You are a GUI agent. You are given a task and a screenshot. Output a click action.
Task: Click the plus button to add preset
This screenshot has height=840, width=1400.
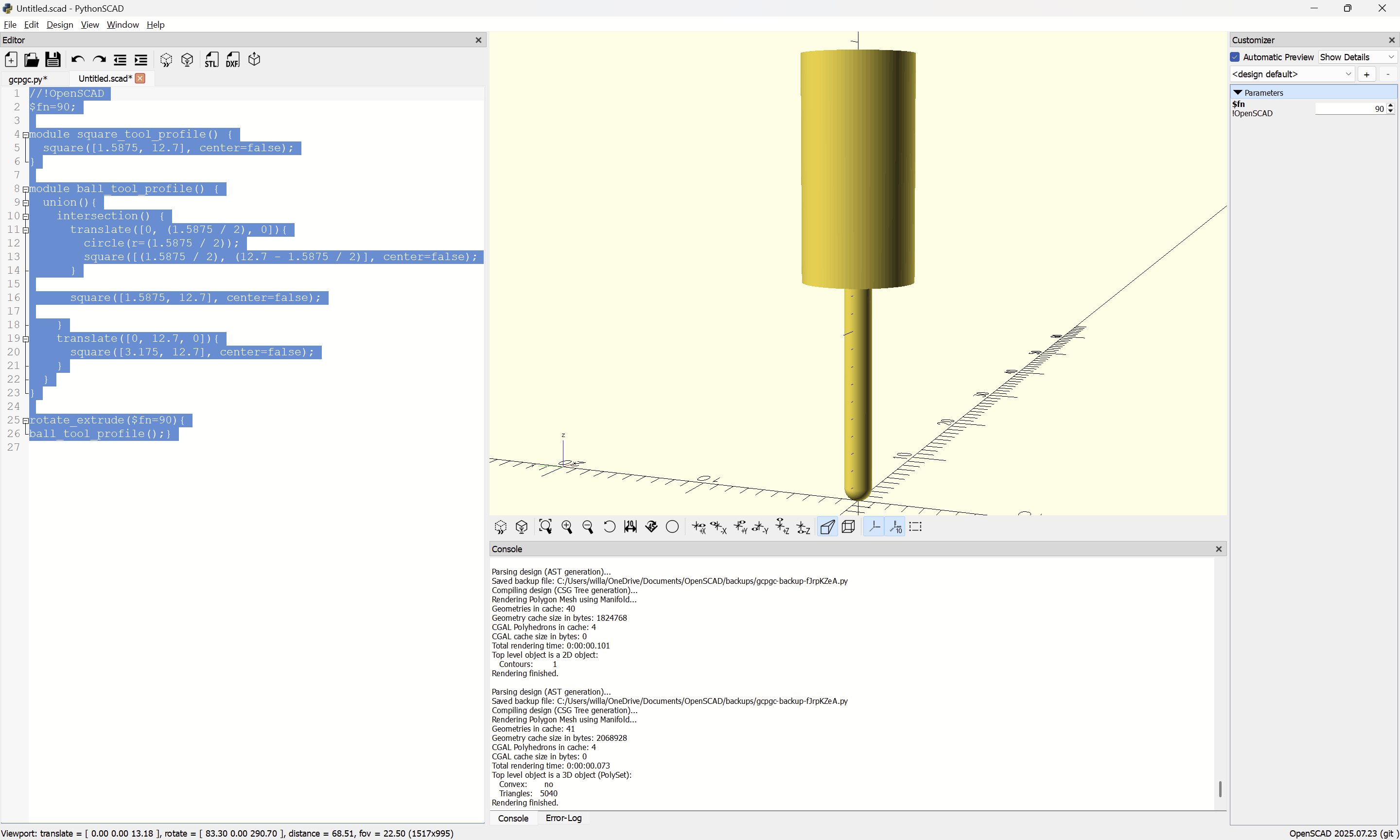[1366, 74]
